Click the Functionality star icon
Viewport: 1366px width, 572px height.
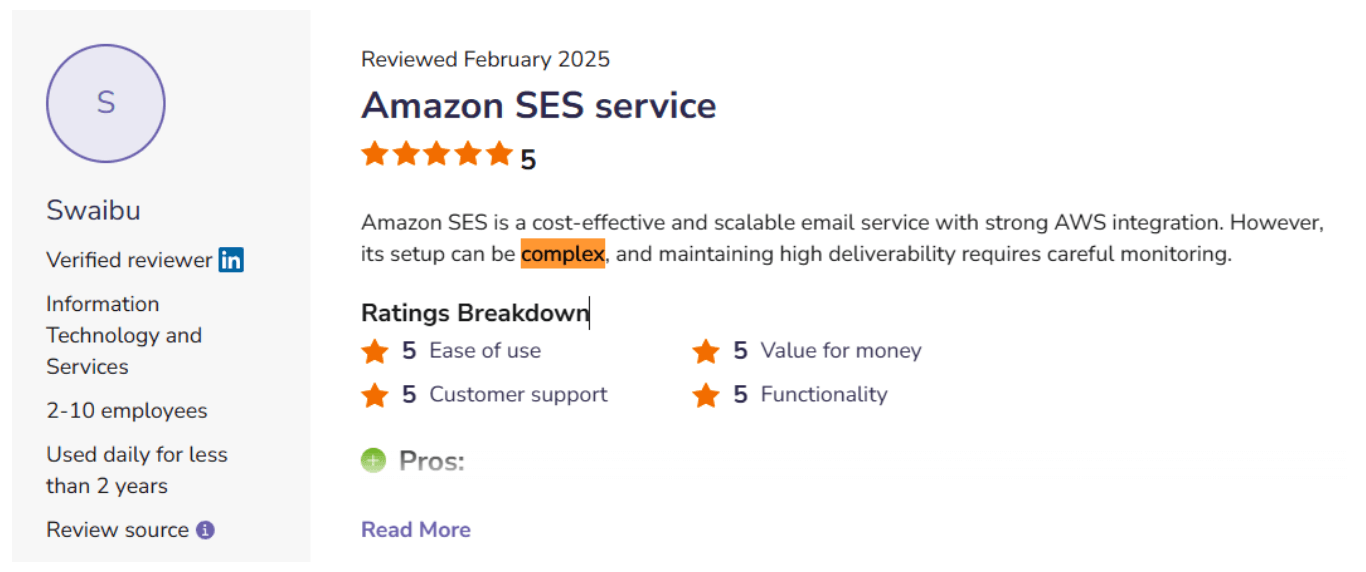[706, 395]
